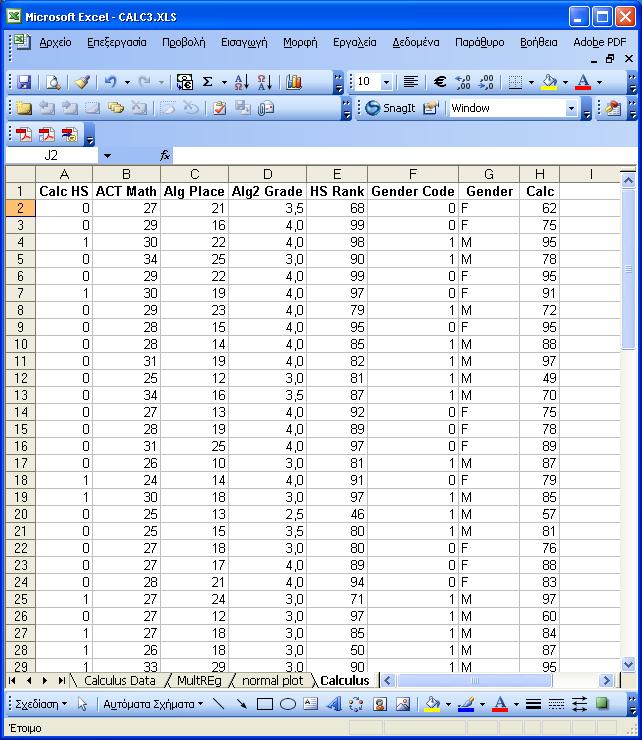
Task: Open Print Preview with the magnifier page icon
Action: click(53, 82)
